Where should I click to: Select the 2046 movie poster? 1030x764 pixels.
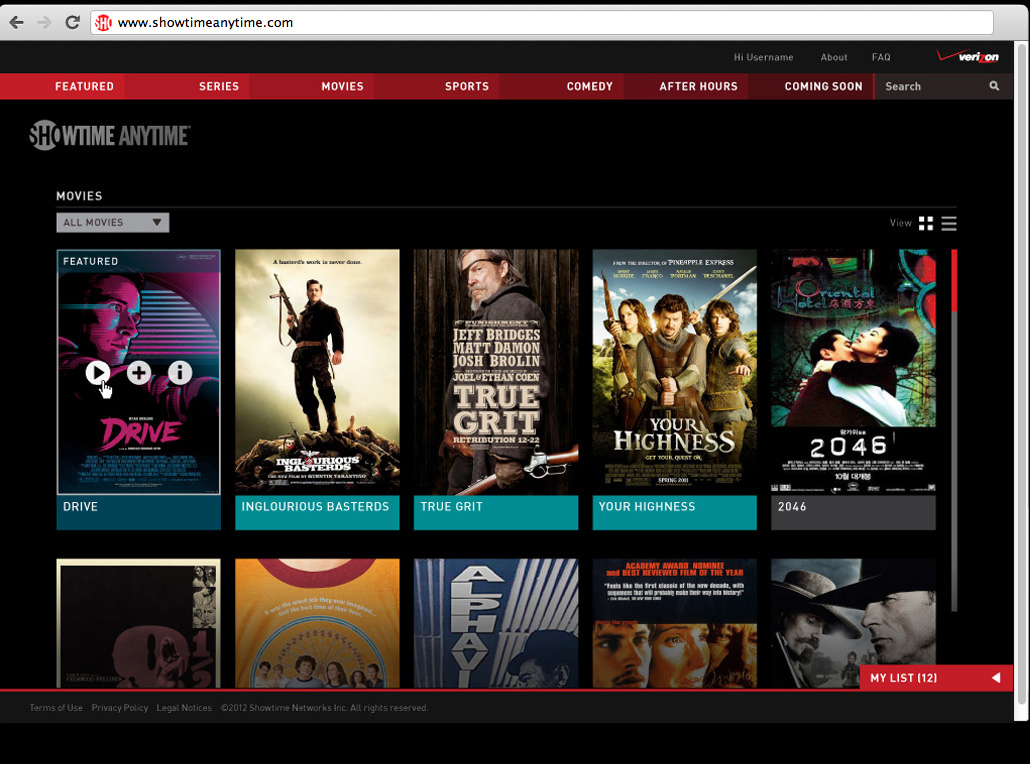click(853, 372)
